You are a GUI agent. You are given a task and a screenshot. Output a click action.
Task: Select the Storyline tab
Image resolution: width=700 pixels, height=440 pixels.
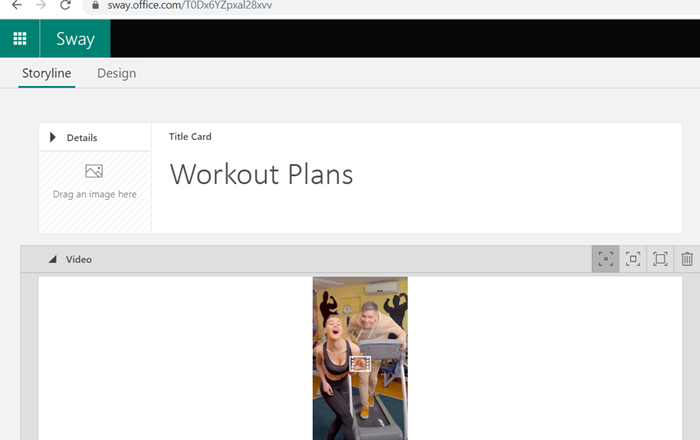(x=46, y=73)
